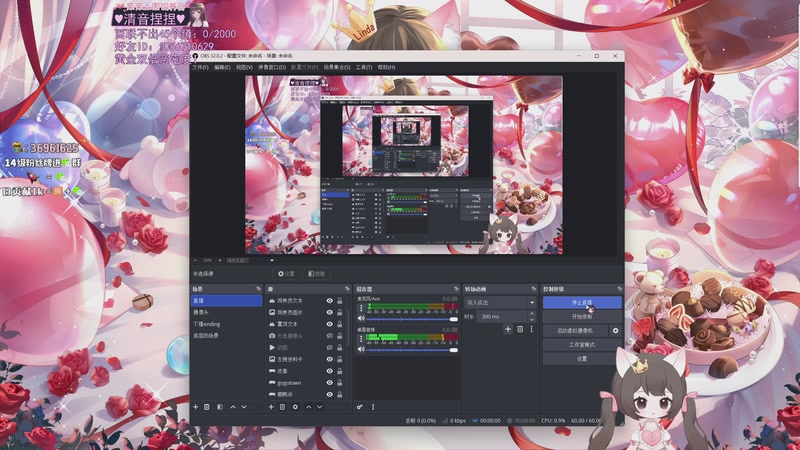
Task: Click 开始录制 start recording button
Action: pos(582,317)
